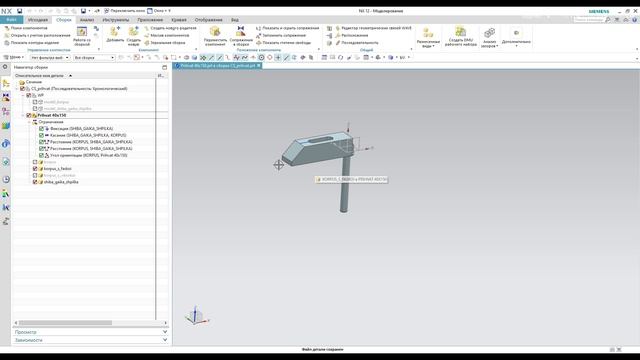This screenshot has width=640, height=360.
Task: Click the search magnifier icon near command finder
Action: coord(608,20)
